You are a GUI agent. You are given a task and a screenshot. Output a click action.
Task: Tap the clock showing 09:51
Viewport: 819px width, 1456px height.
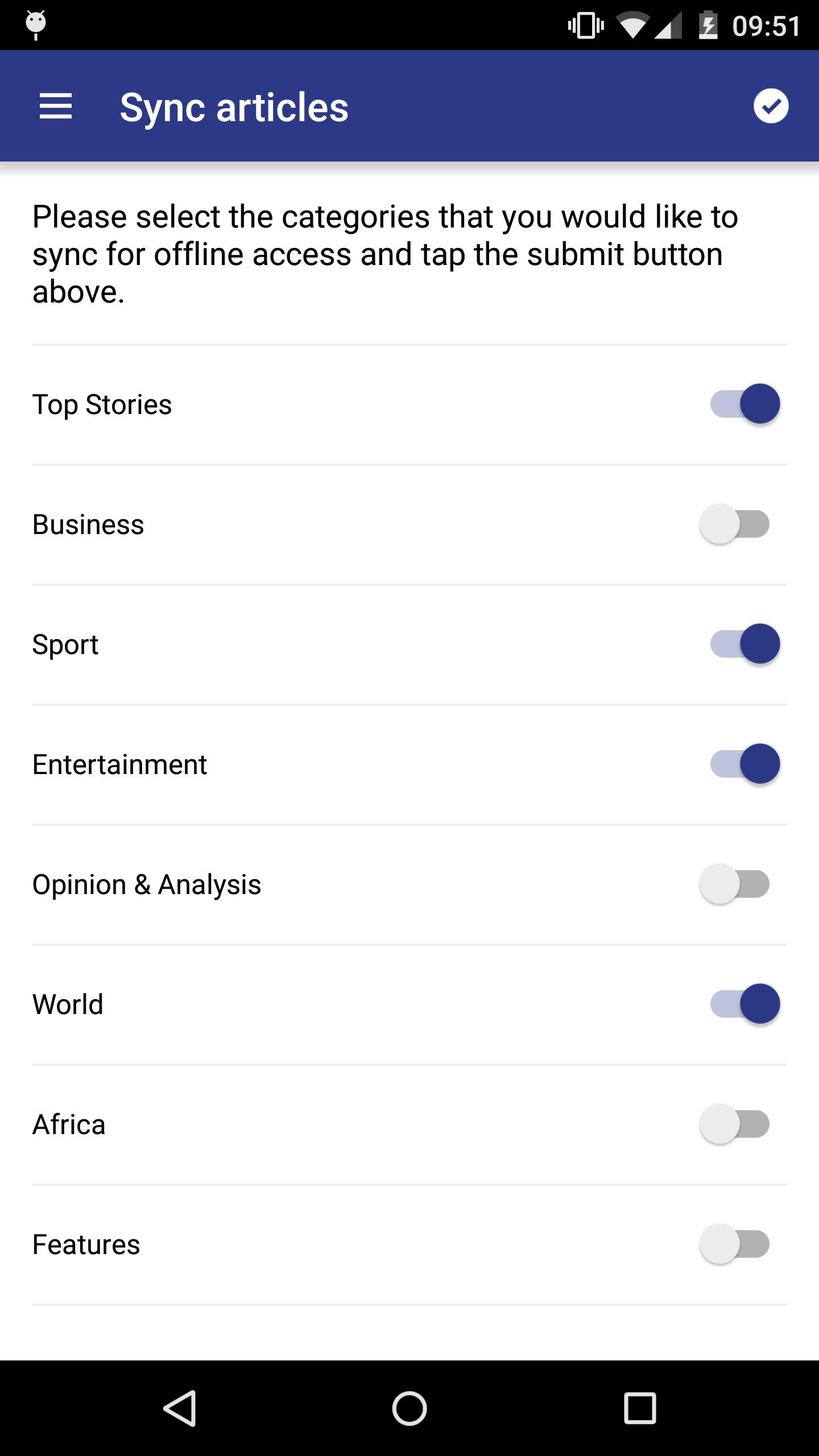(766, 26)
